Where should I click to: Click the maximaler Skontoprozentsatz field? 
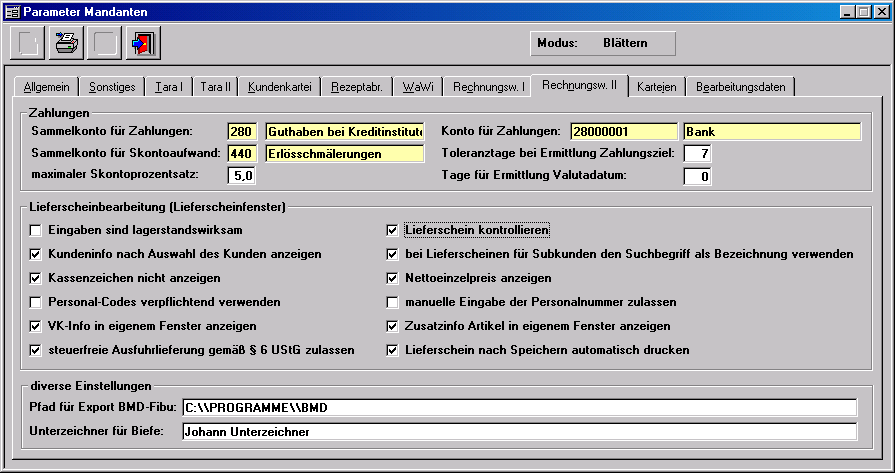tap(242, 176)
